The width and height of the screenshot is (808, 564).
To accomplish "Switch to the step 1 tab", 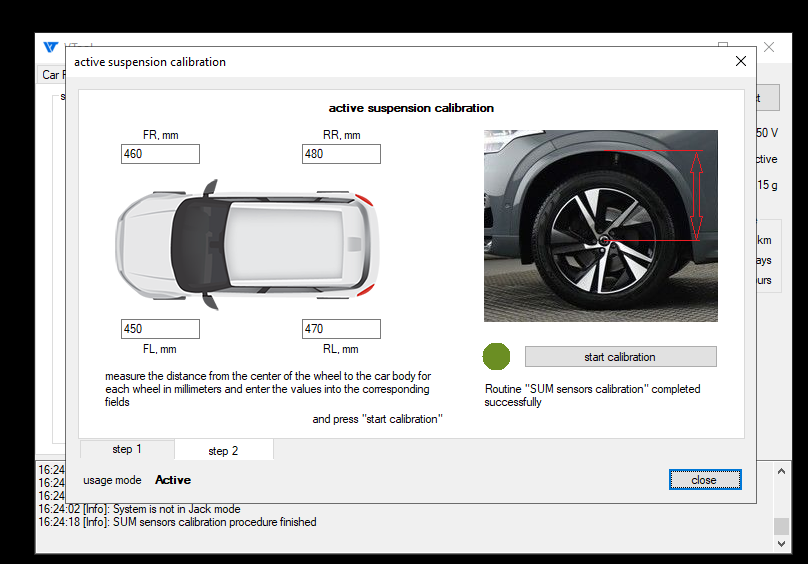I will (126, 450).
